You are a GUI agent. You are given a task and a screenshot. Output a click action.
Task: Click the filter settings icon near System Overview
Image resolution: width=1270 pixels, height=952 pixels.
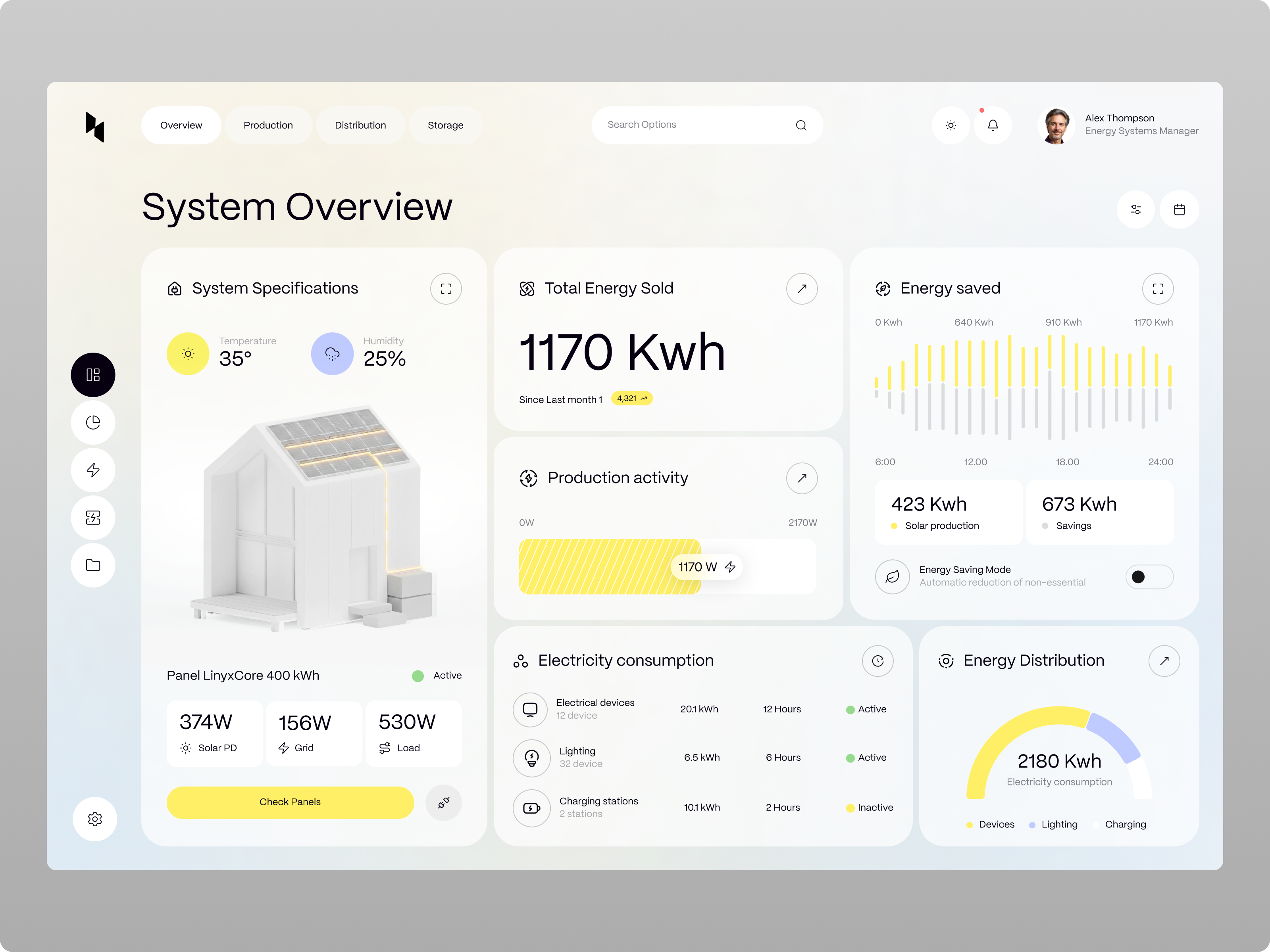[x=1136, y=209]
